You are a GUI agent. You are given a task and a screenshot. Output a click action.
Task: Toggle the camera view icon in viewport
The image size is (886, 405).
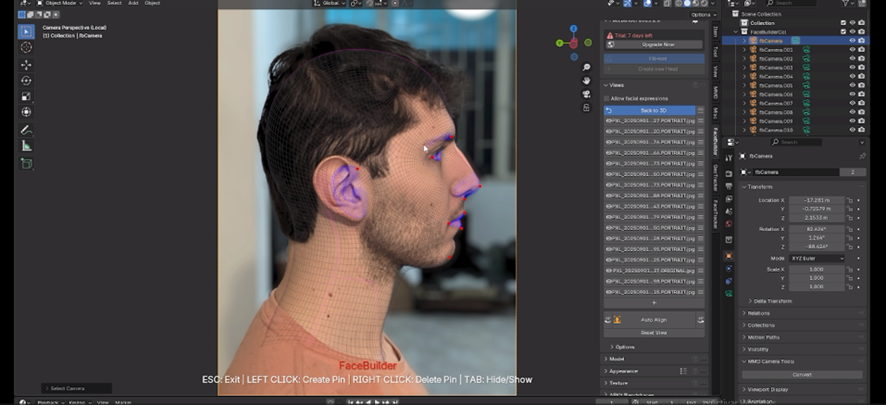[x=587, y=94]
